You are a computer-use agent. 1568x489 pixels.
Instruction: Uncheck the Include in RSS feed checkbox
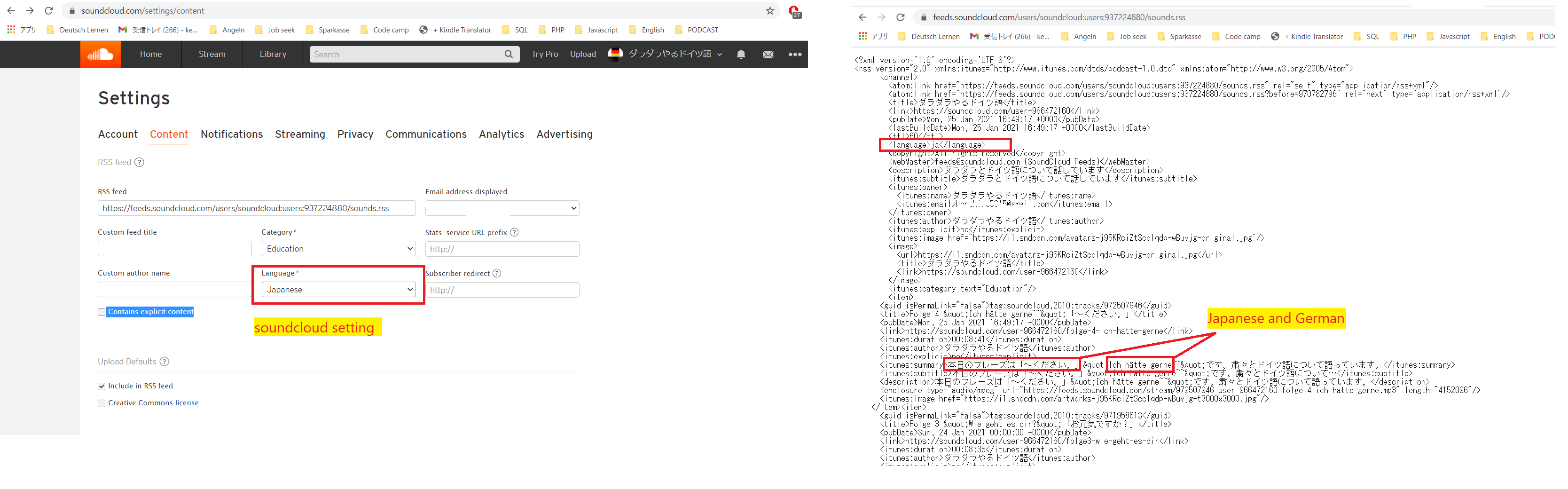coord(102,386)
